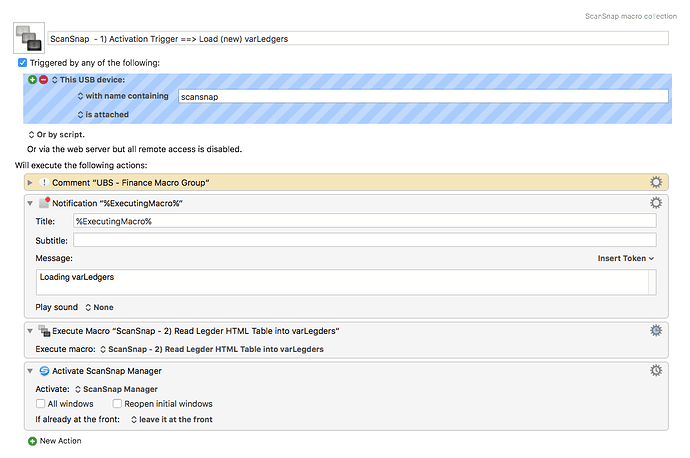Screen dimensions: 690x458
Task: Click the ScanSnap Manager app icon
Action: (x=44, y=371)
